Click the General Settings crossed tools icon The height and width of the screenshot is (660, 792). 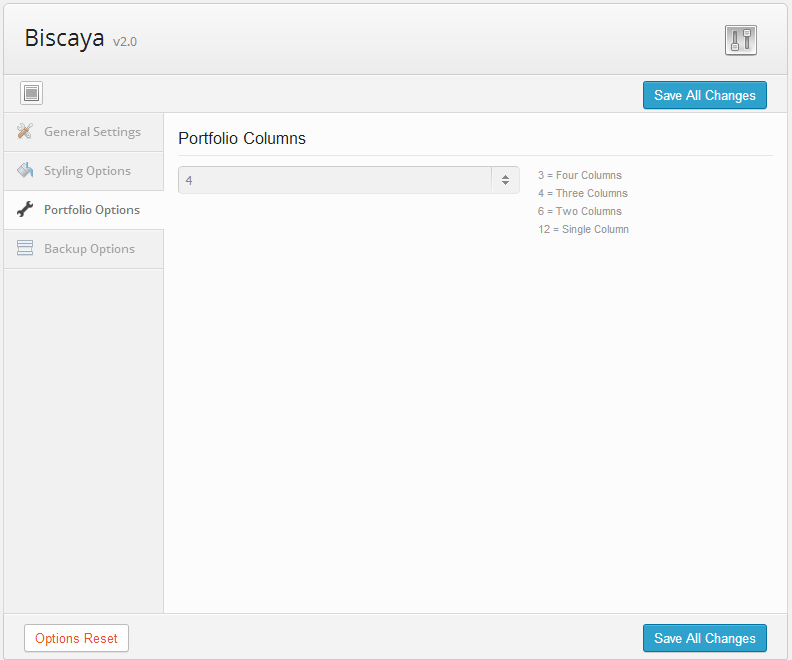point(26,132)
